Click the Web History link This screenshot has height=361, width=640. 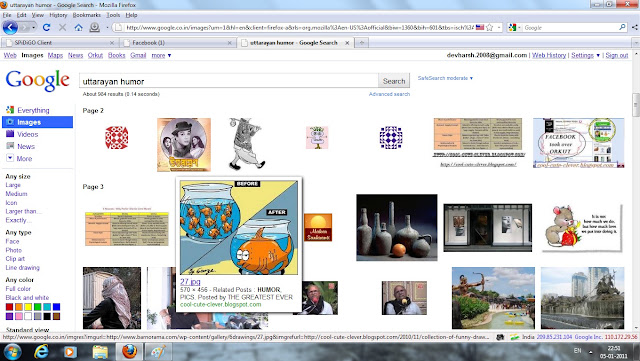point(549,55)
